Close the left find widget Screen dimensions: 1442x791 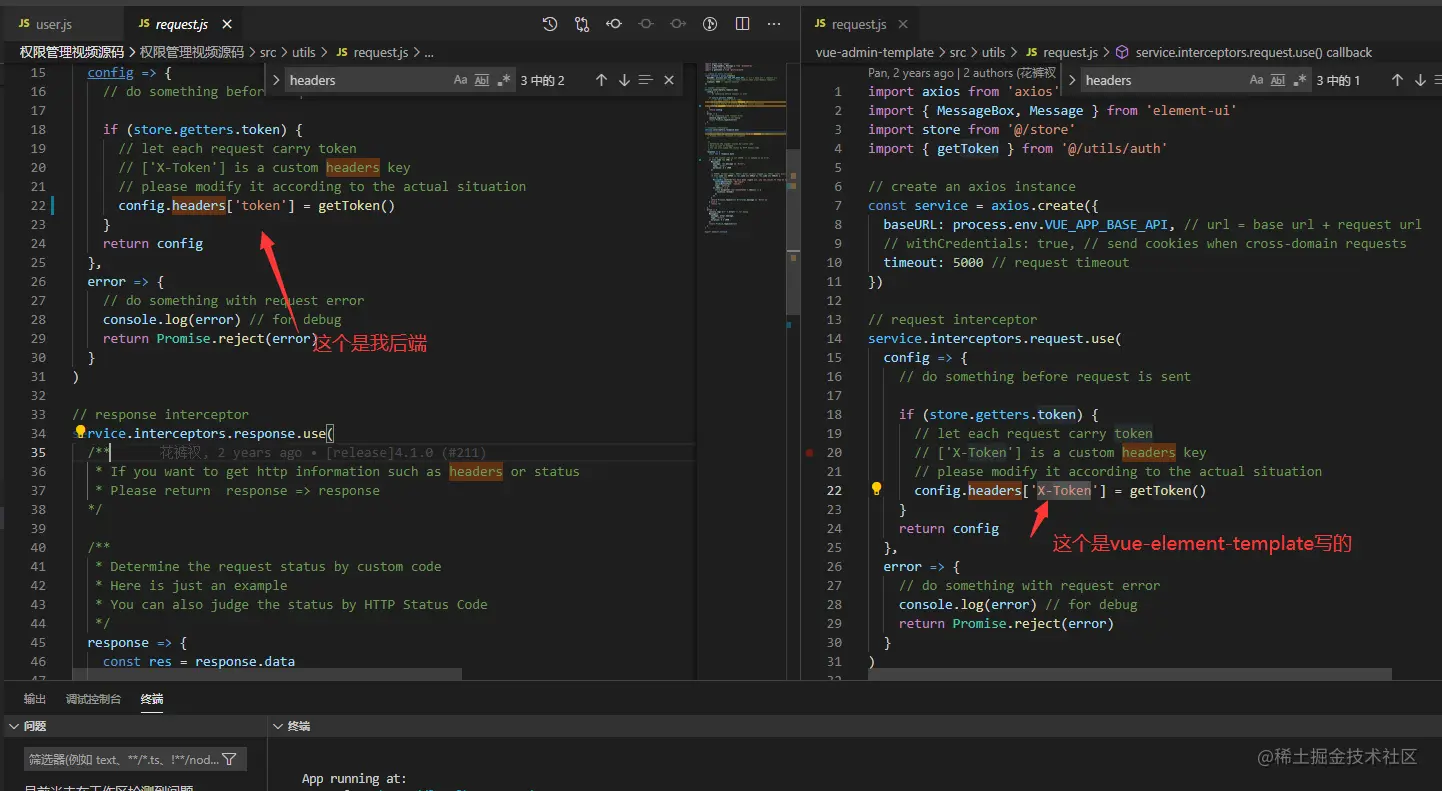[669, 80]
